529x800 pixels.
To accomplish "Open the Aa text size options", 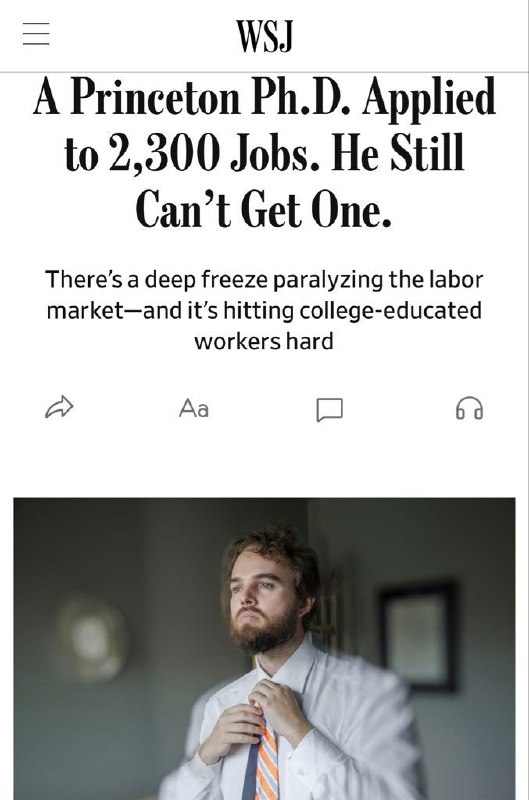I will [x=194, y=409].
